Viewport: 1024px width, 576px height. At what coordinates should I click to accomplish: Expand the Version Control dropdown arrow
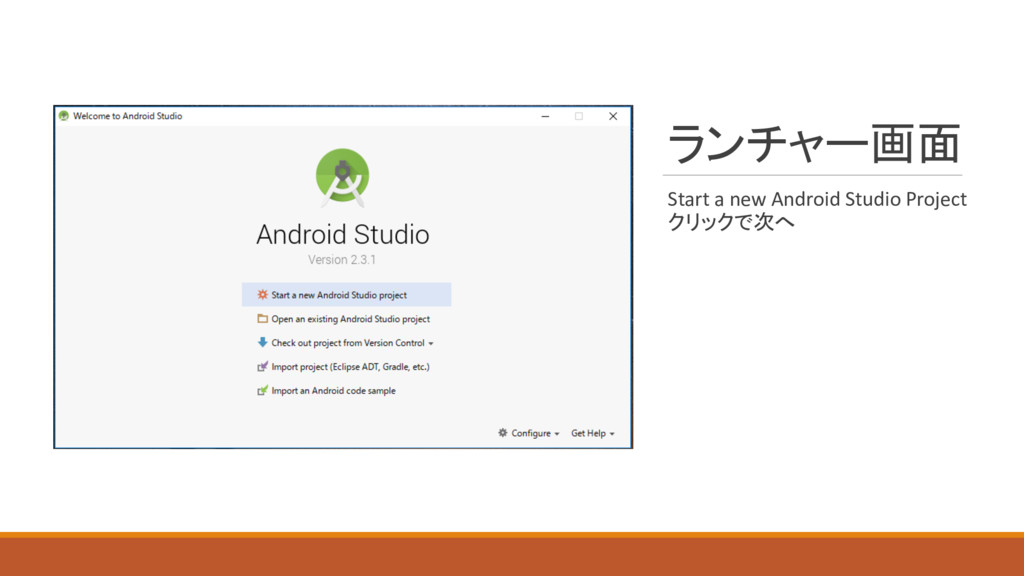[431, 344]
